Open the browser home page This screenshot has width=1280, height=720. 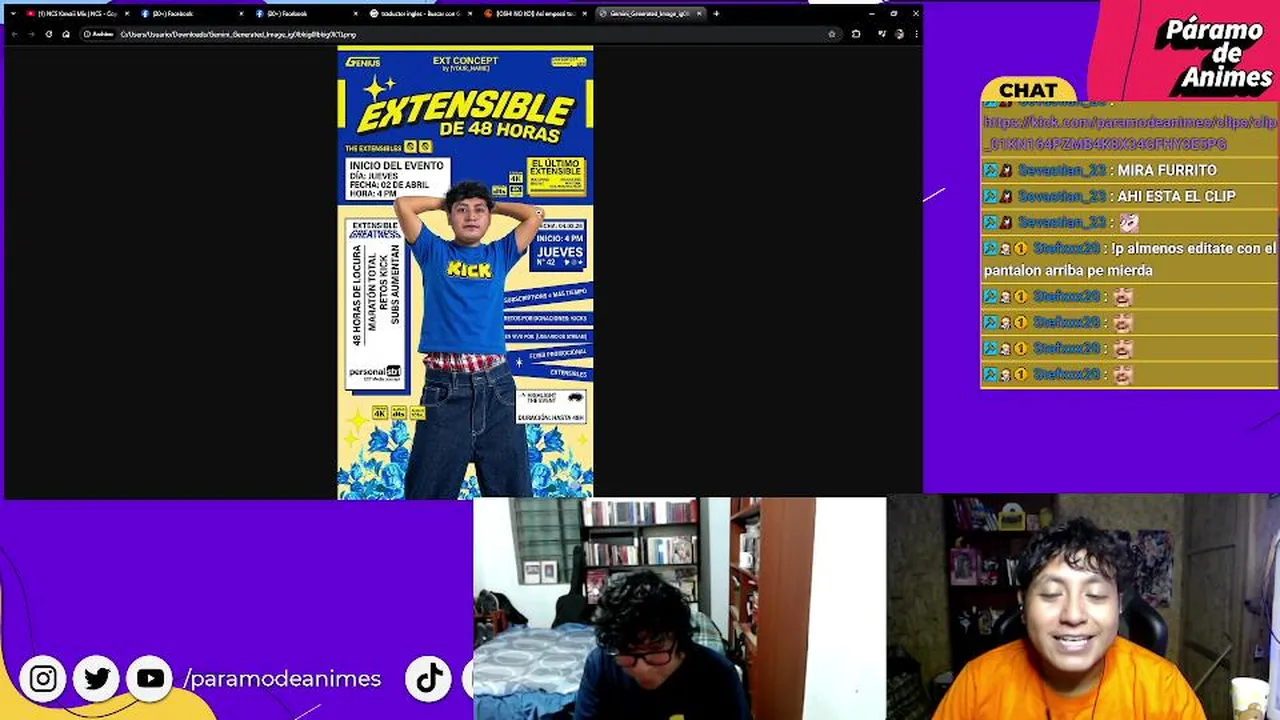click(66, 34)
